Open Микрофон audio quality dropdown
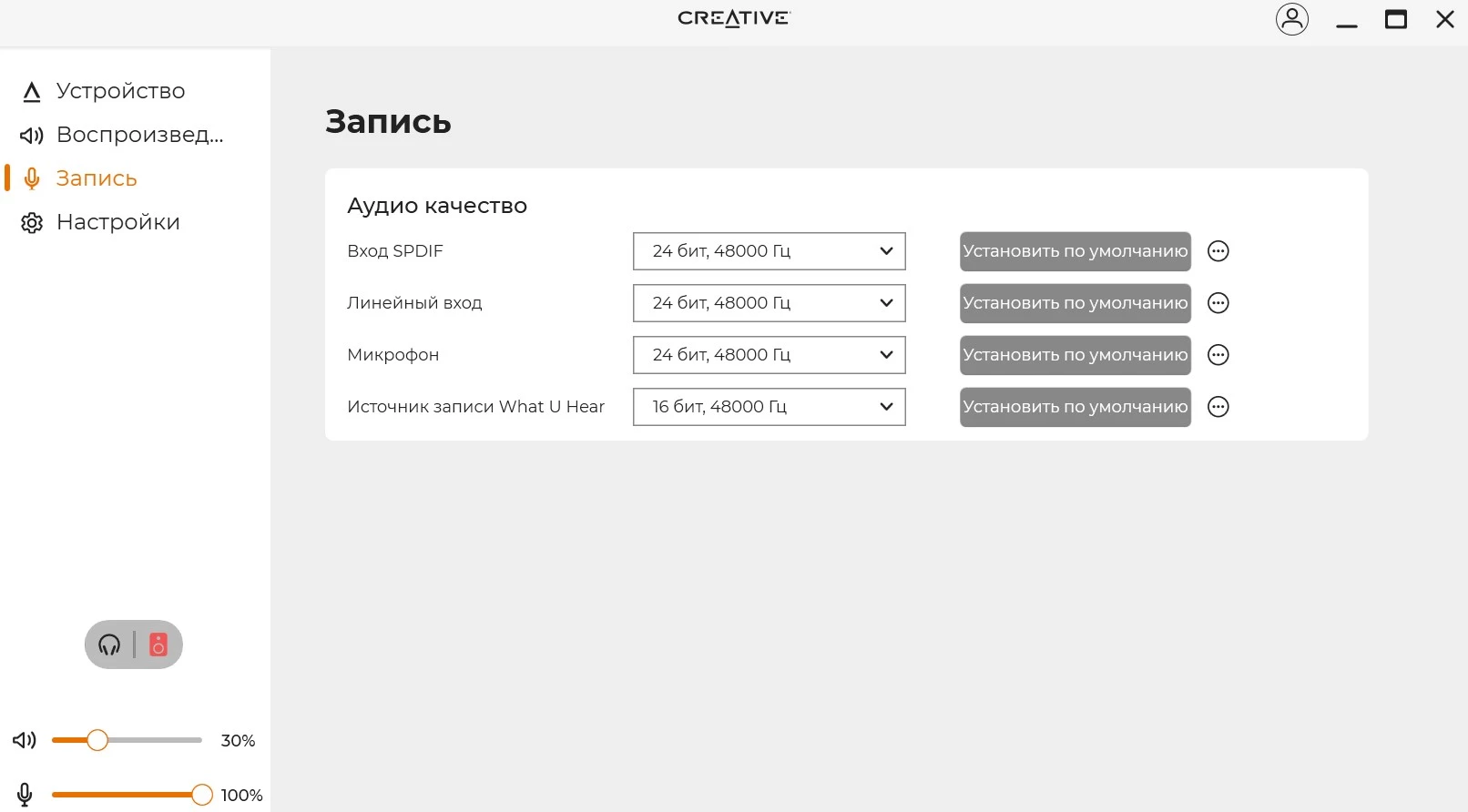This screenshot has height=812, width=1468. tap(770, 355)
